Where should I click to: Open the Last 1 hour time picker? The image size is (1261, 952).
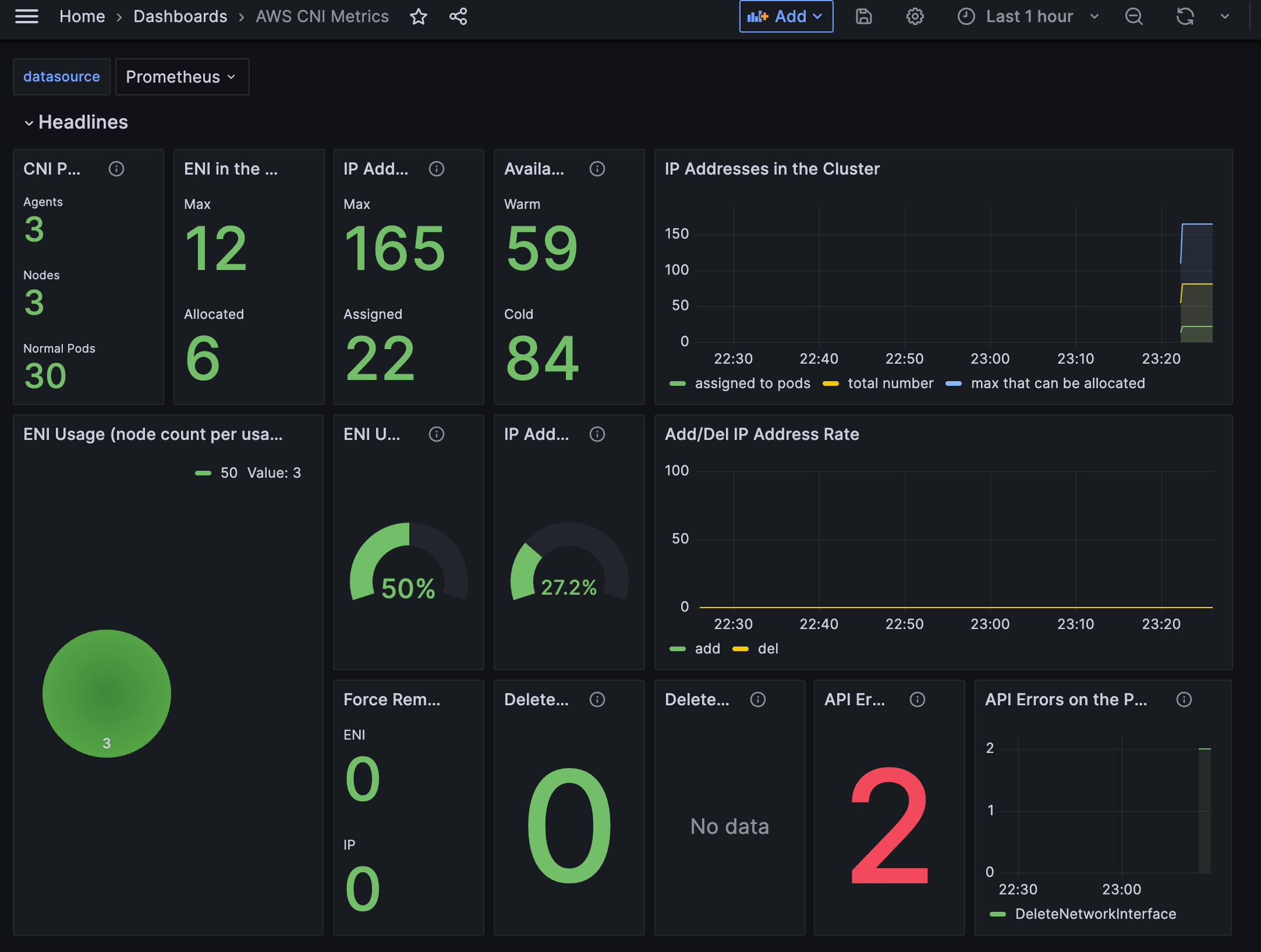[1029, 16]
